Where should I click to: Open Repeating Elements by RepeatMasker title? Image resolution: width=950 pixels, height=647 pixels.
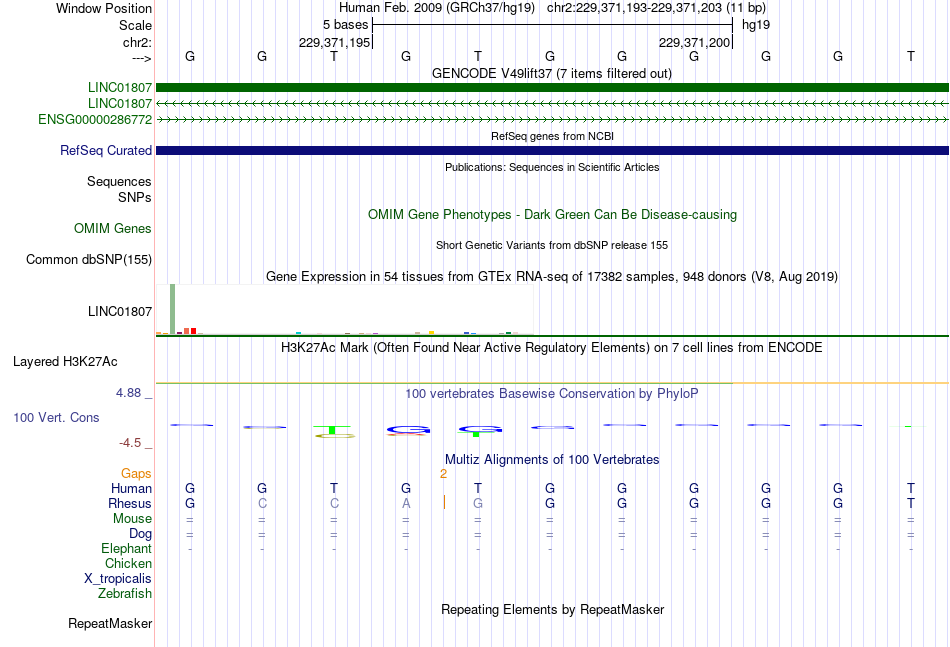552,609
